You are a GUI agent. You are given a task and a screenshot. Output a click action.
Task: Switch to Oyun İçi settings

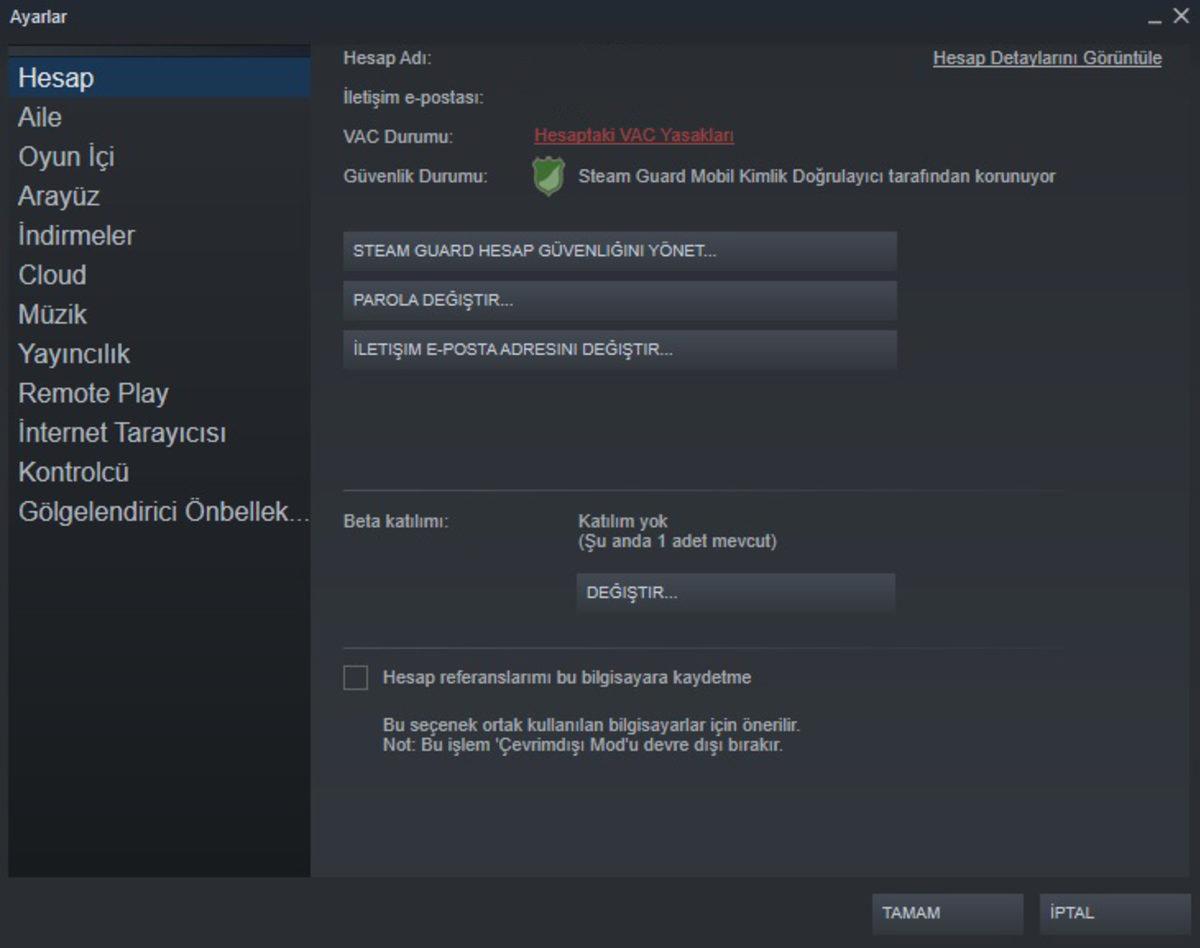tap(65, 156)
